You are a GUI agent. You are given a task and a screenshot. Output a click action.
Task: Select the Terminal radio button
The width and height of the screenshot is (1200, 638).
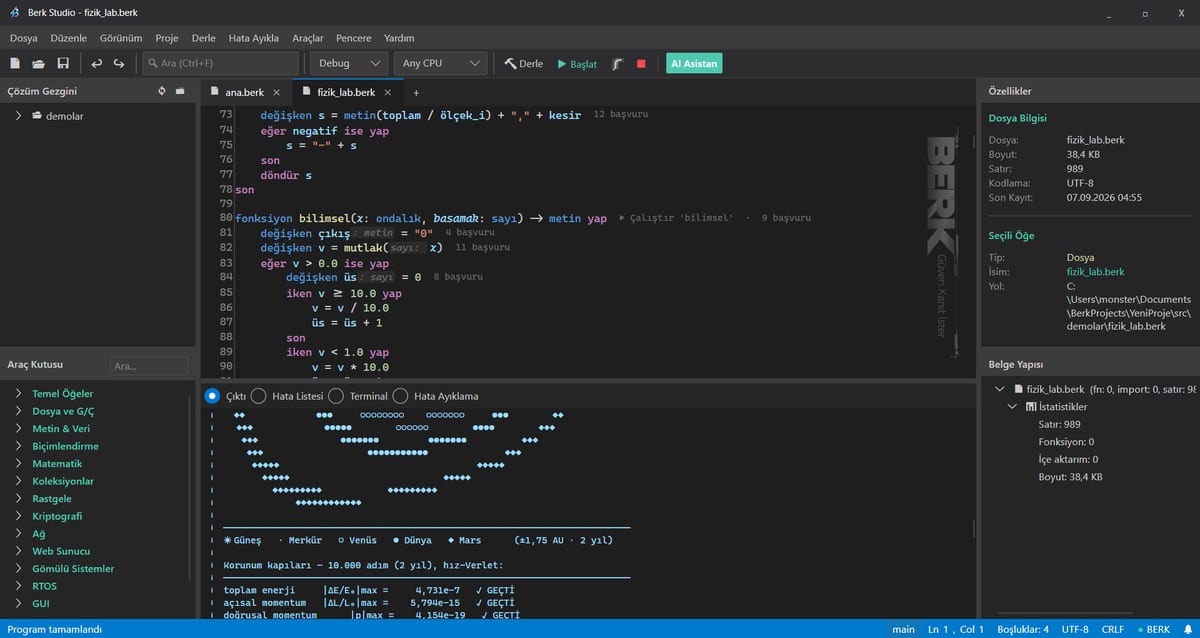pyautogui.click(x=336, y=396)
